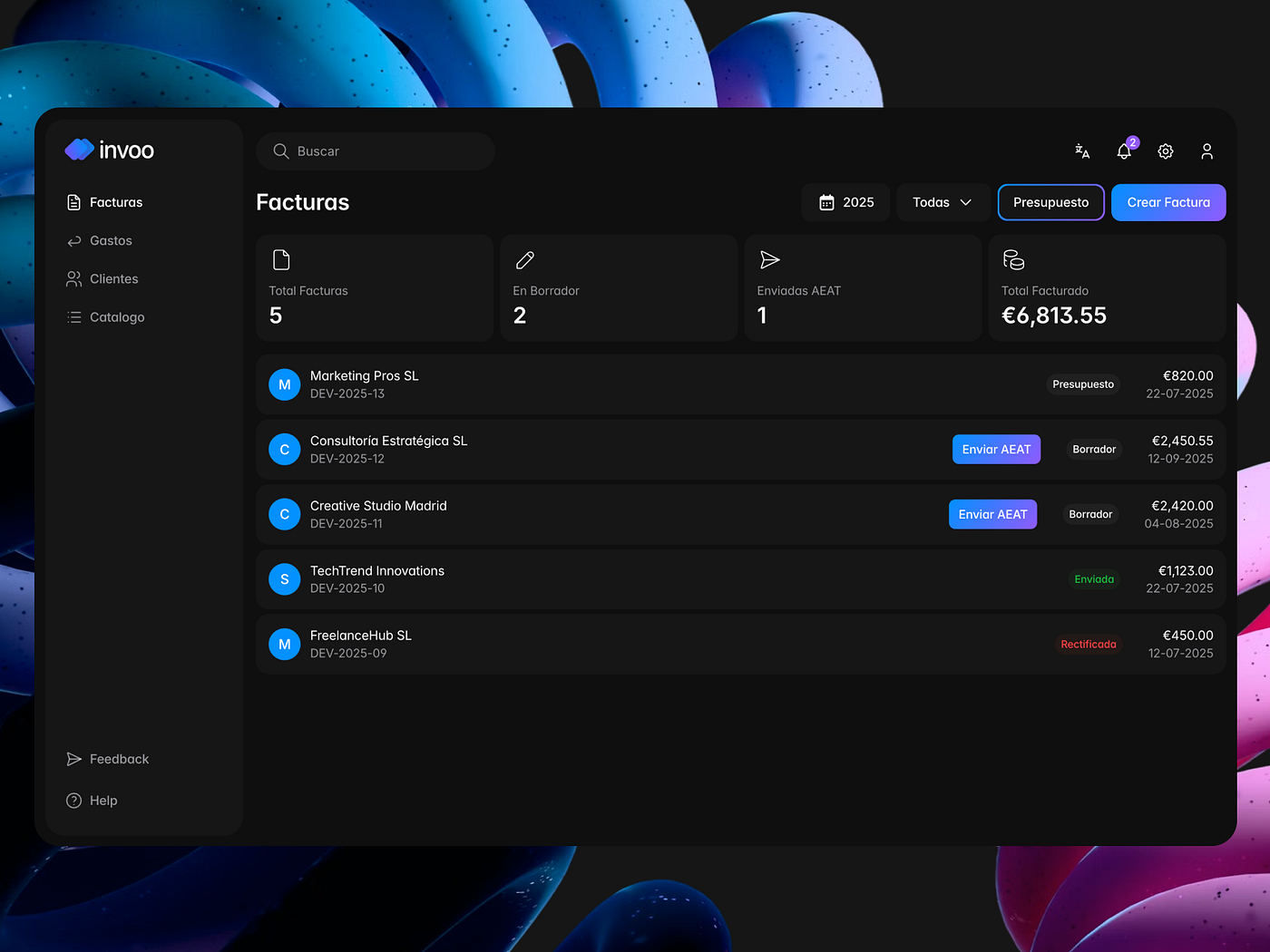This screenshot has width=1270, height=952.
Task: Click the Borrador badge on Creative Studio Madrid
Action: pos(1090,514)
